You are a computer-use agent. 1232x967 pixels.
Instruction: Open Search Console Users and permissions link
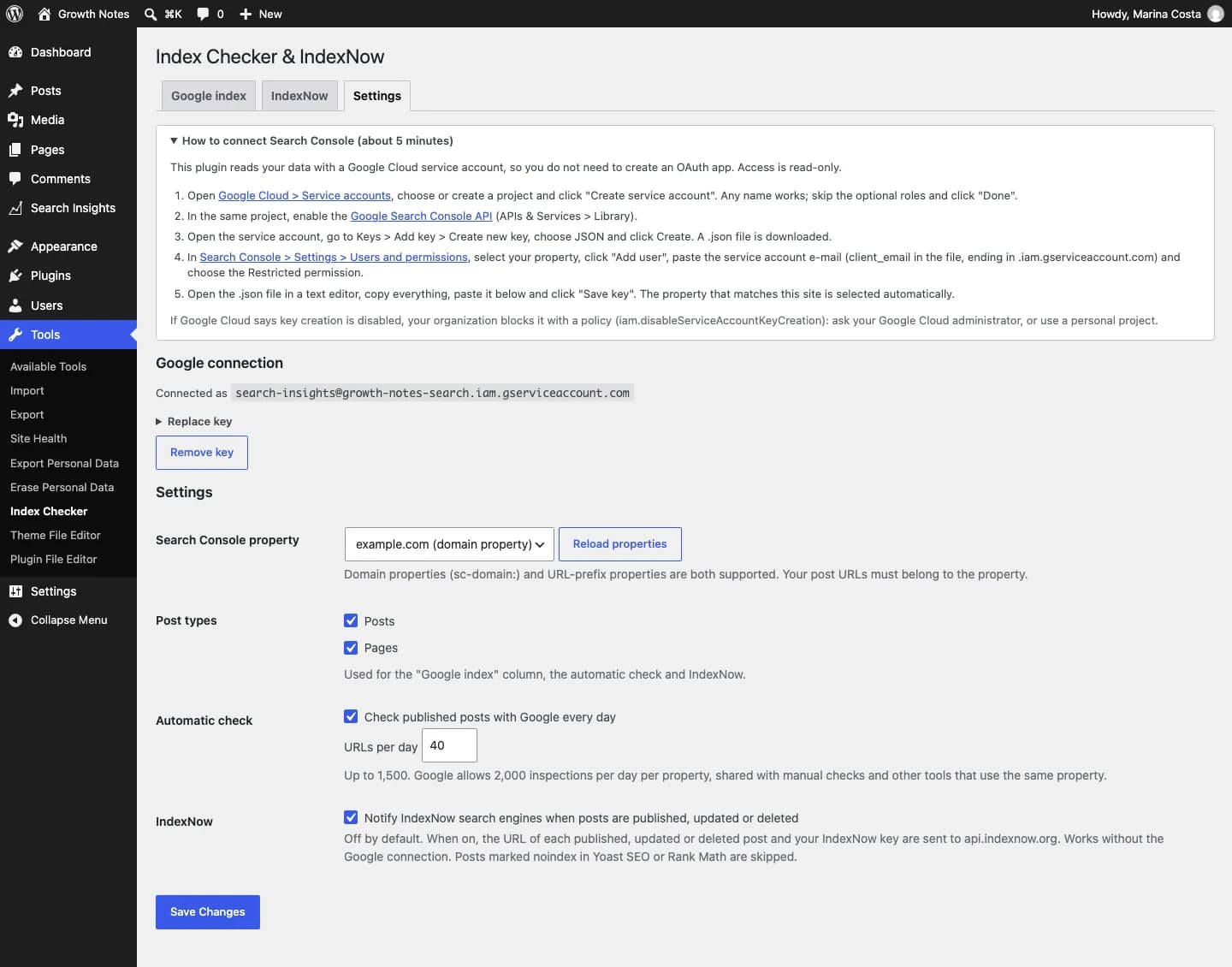pos(334,257)
